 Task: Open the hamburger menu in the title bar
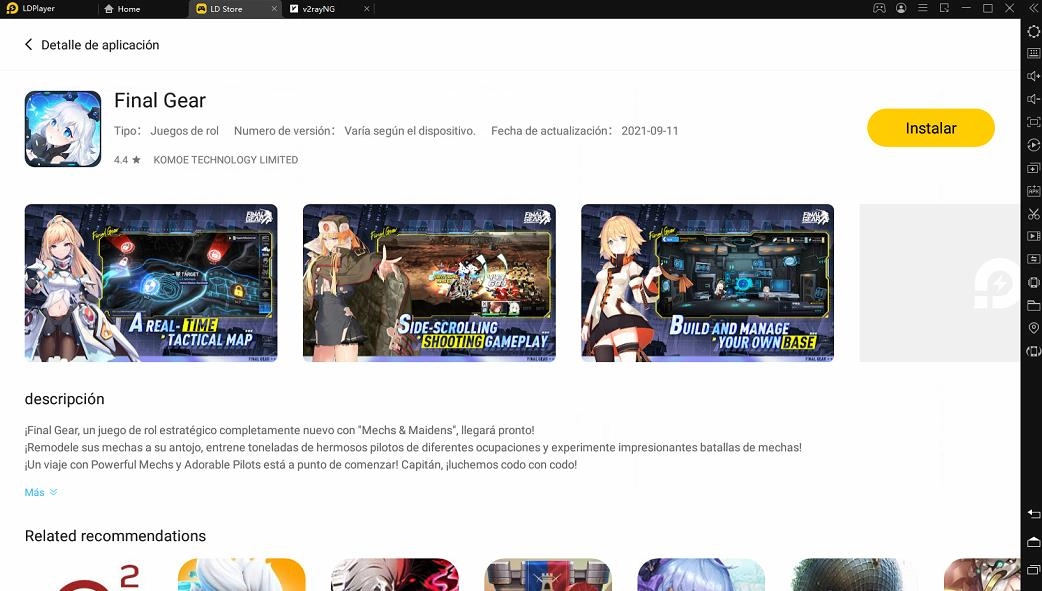922,9
